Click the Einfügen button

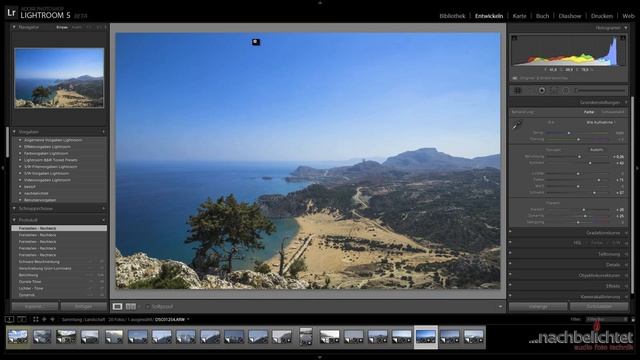(83, 307)
